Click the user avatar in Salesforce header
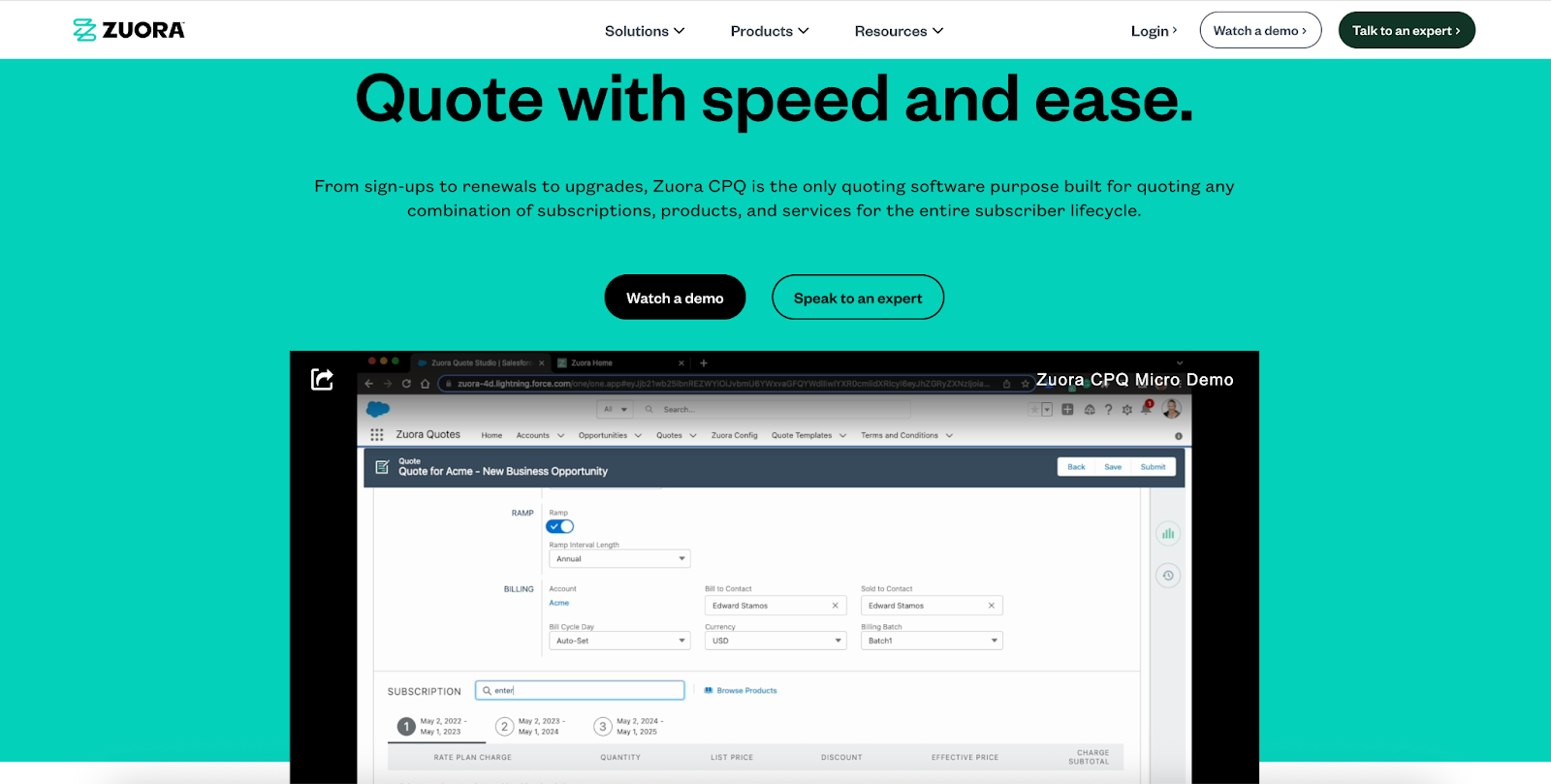This screenshot has width=1551, height=784. click(1171, 409)
